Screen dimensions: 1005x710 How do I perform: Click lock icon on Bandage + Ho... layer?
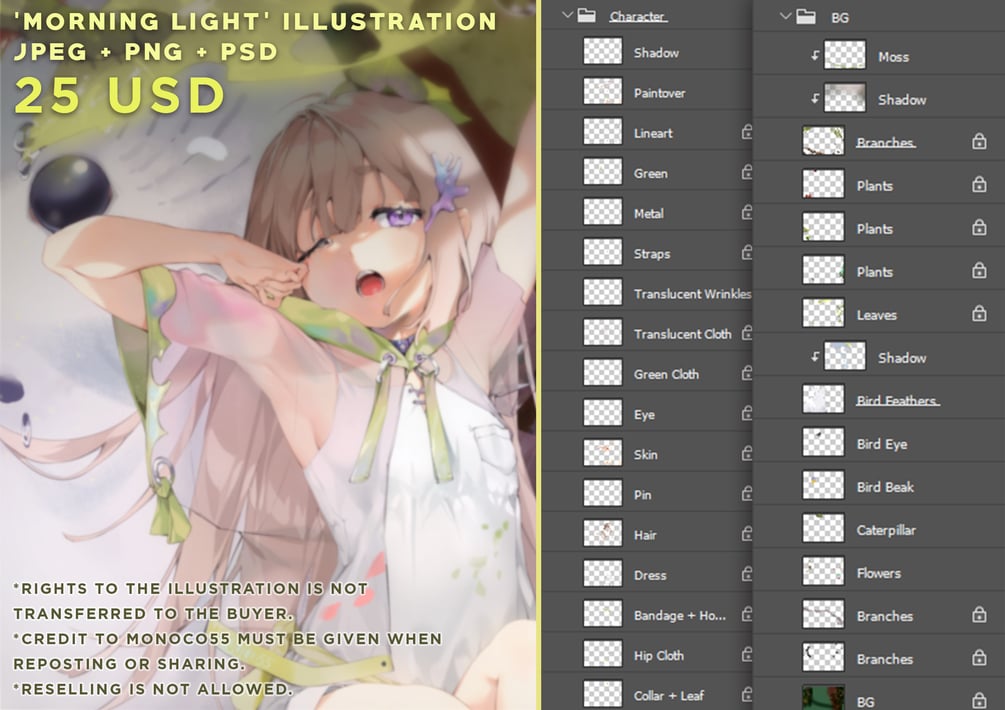[x=747, y=615]
